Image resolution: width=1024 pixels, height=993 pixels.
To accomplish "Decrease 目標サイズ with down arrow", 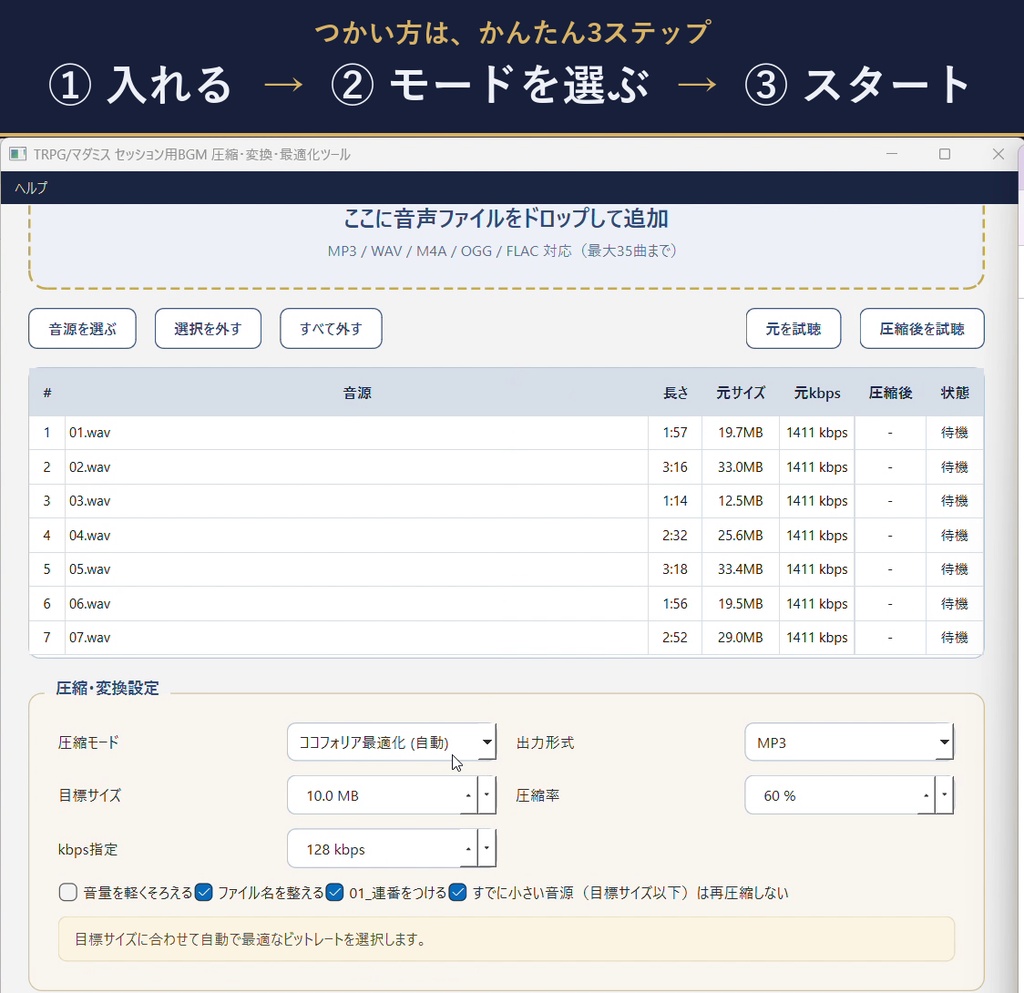I will point(487,795).
